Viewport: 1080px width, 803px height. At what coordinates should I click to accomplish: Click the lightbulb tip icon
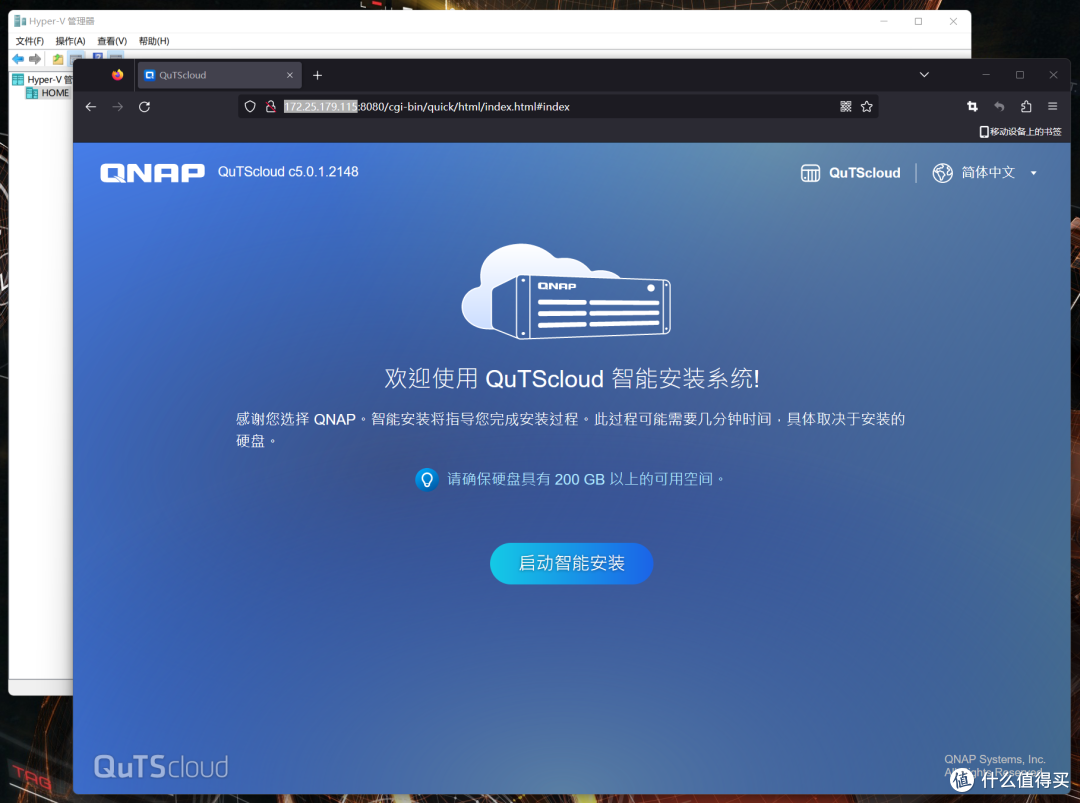pos(427,479)
